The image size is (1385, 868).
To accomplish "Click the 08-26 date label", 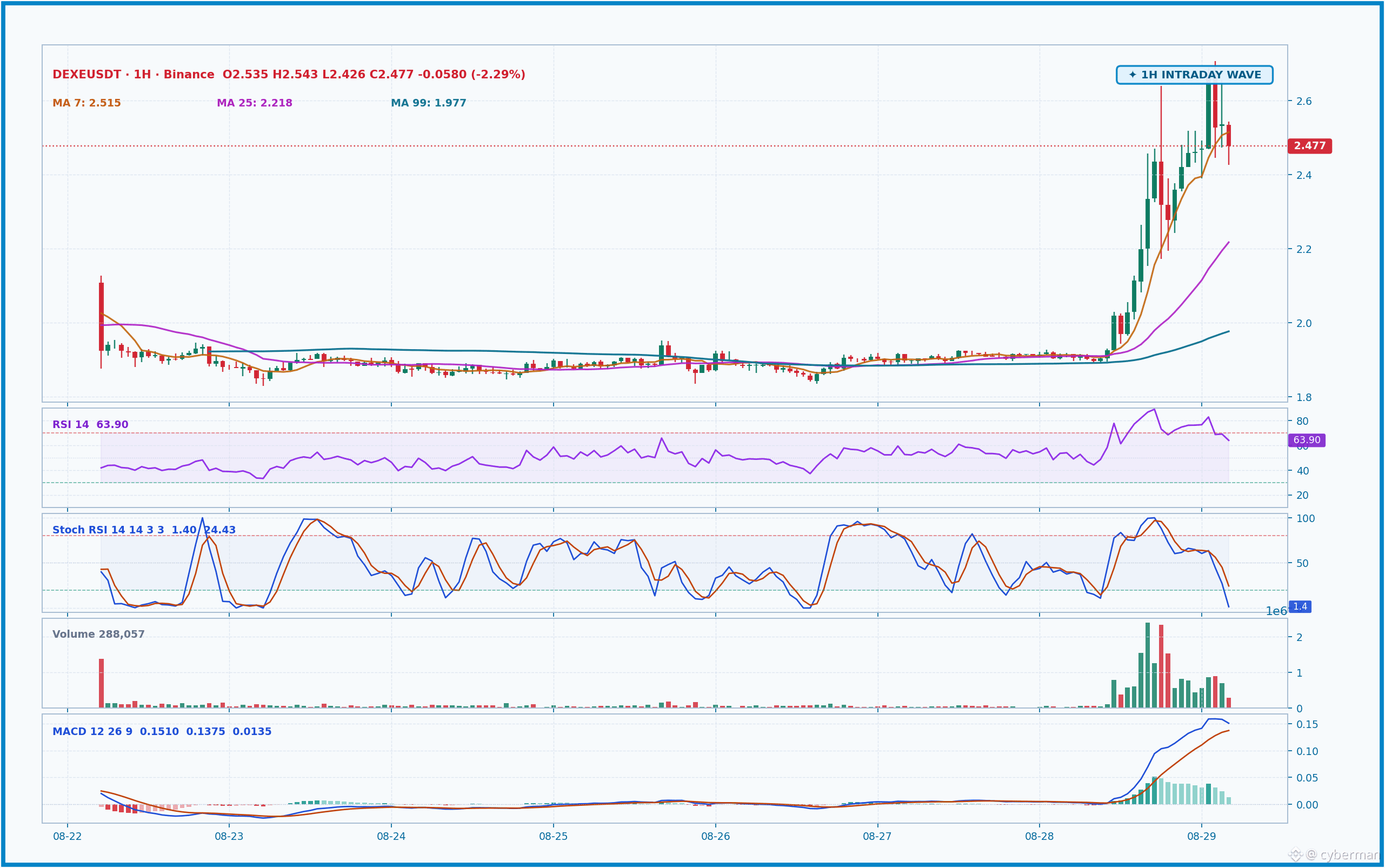I will pyautogui.click(x=715, y=837).
